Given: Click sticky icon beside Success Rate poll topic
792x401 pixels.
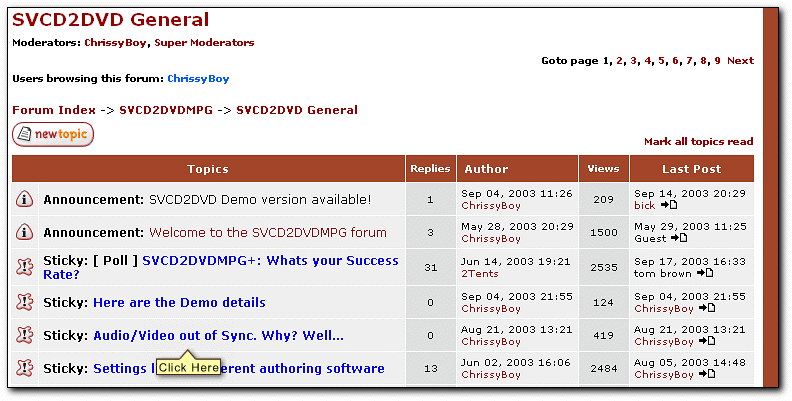Looking at the screenshot, I should pos(24,267).
